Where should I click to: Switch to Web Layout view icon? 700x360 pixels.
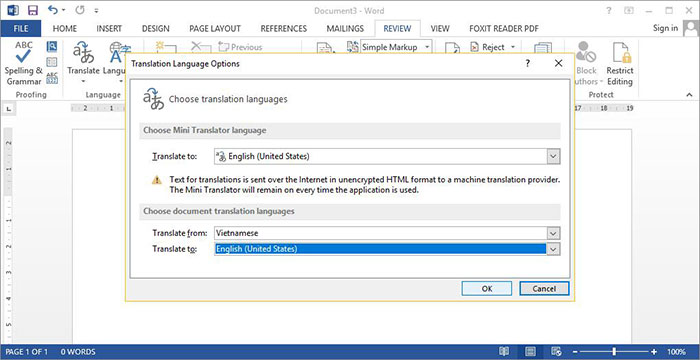click(556, 352)
